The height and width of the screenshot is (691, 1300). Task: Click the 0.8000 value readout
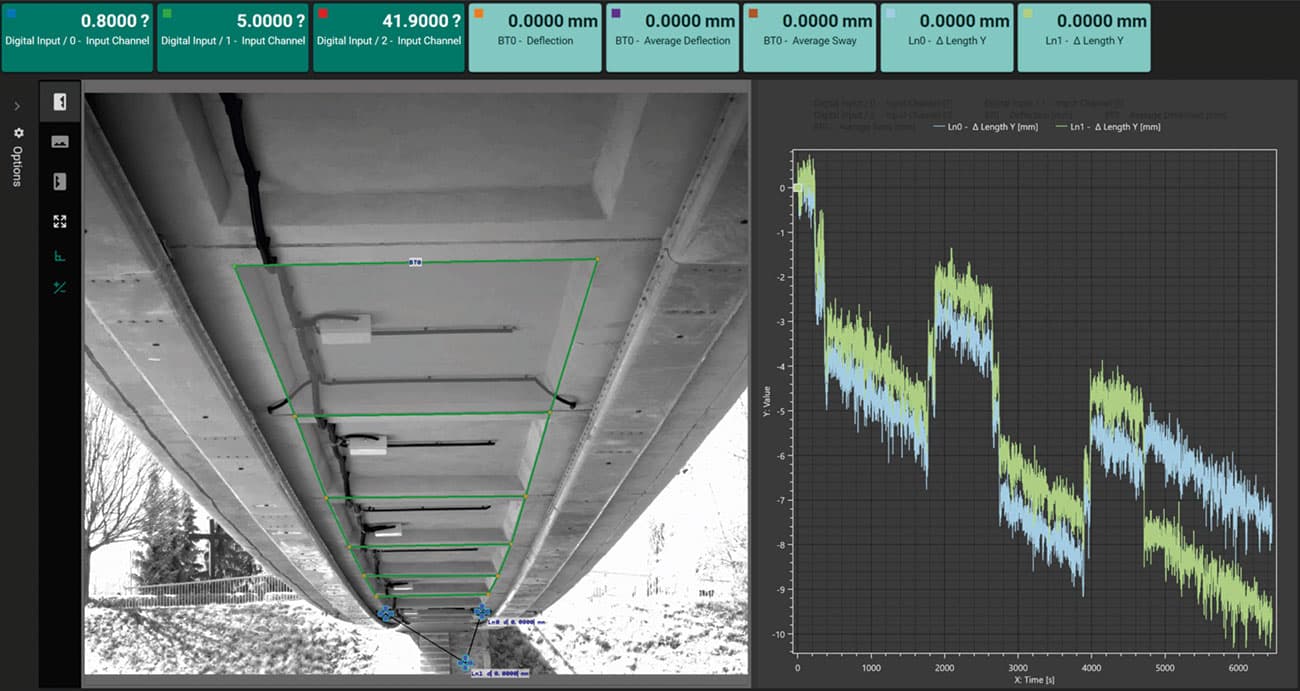click(x=115, y=21)
